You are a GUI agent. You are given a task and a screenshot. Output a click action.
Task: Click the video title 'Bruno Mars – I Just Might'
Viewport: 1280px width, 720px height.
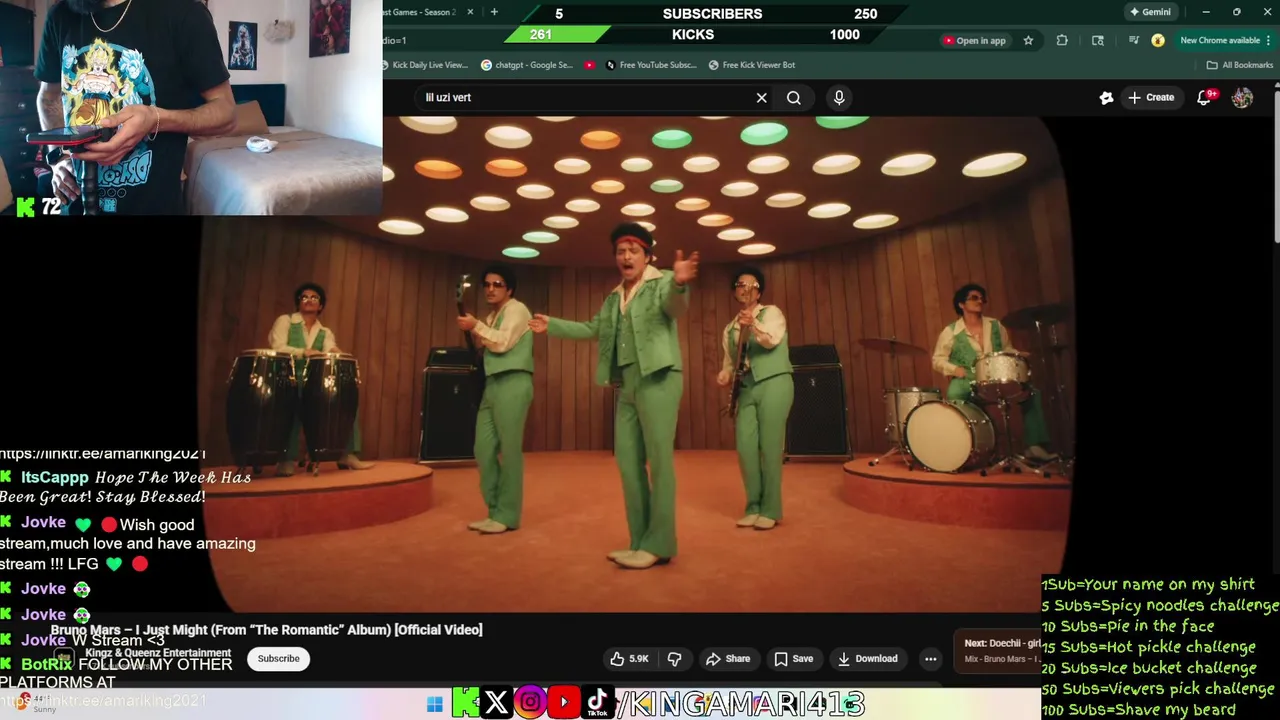point(267,630)
